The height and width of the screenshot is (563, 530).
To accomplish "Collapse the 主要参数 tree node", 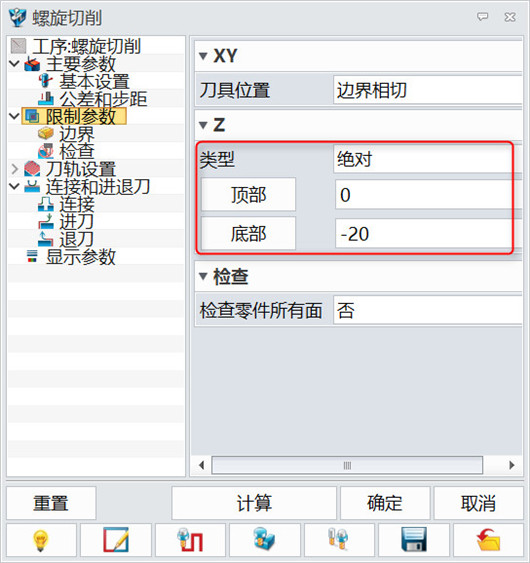I will pos(14,64).
